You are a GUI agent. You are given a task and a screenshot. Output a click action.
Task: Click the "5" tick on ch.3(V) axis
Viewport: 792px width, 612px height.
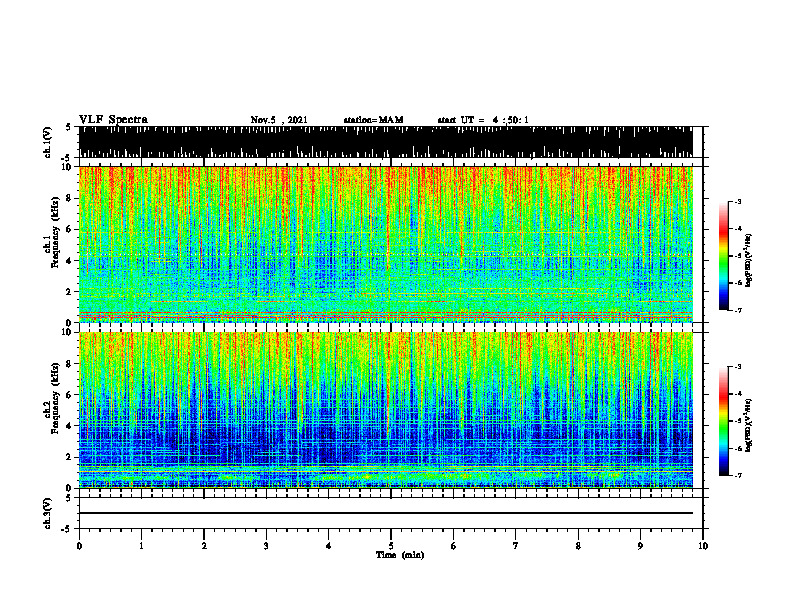[69, 498]
